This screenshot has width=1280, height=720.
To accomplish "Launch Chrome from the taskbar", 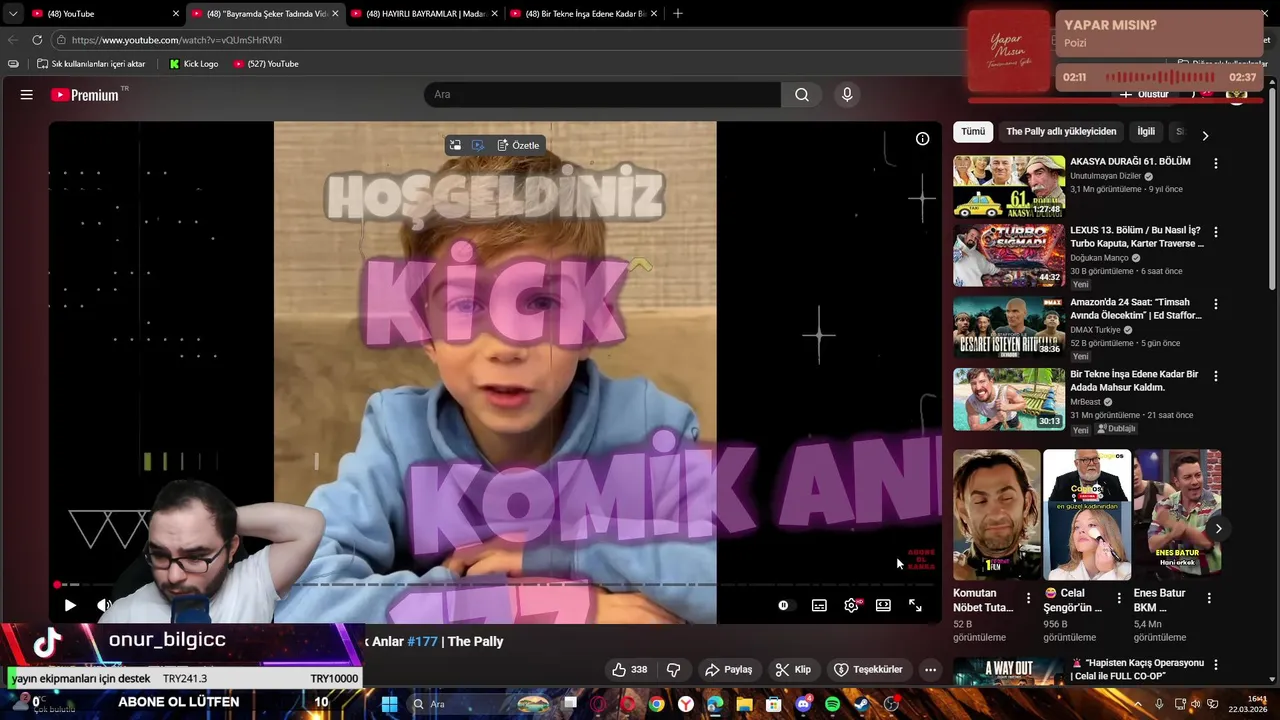I will (656, 704).
